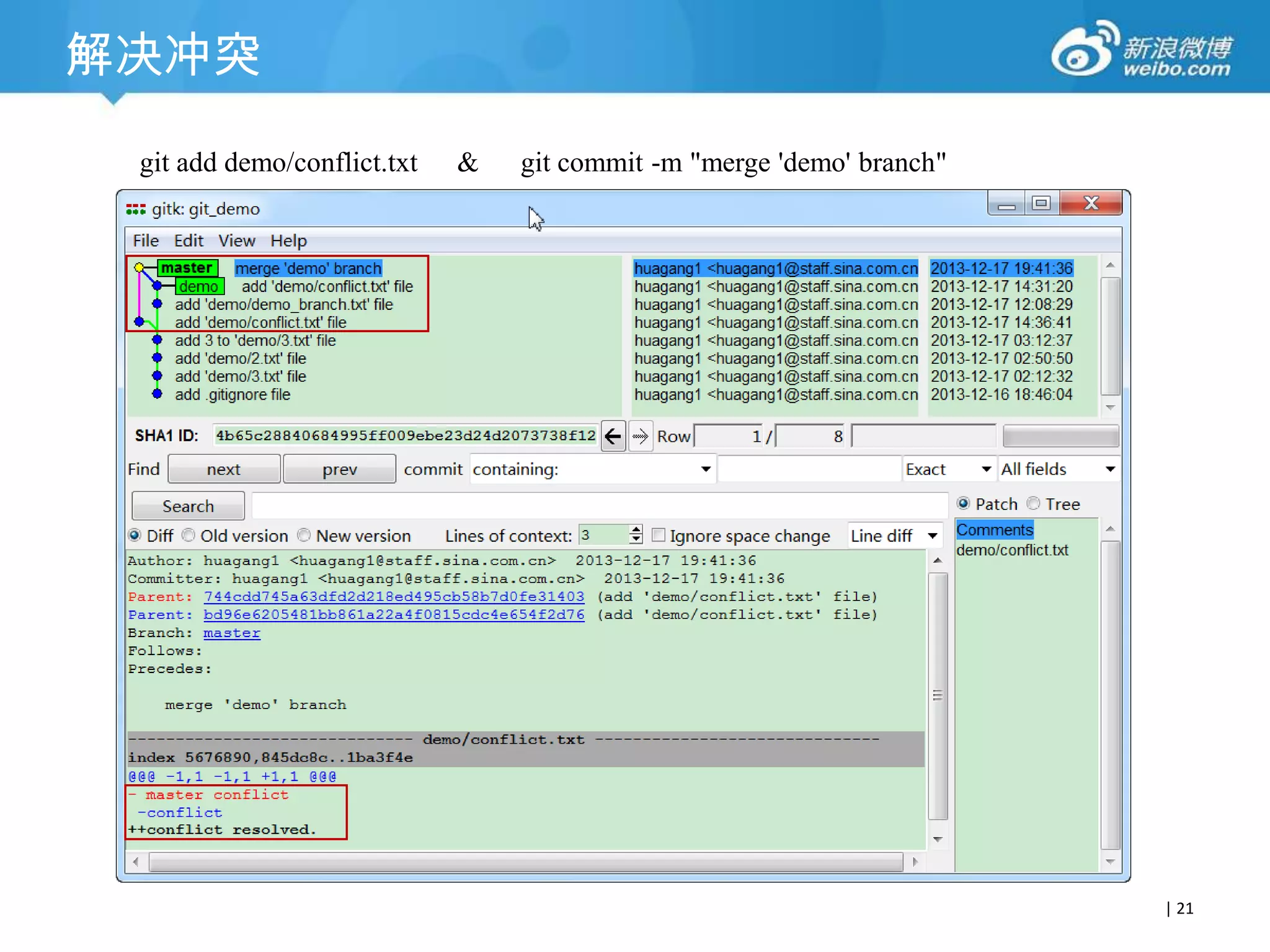Minimize the gitk window
Viewport: 1270px width, 952px height.
[x=1006, y=203]
